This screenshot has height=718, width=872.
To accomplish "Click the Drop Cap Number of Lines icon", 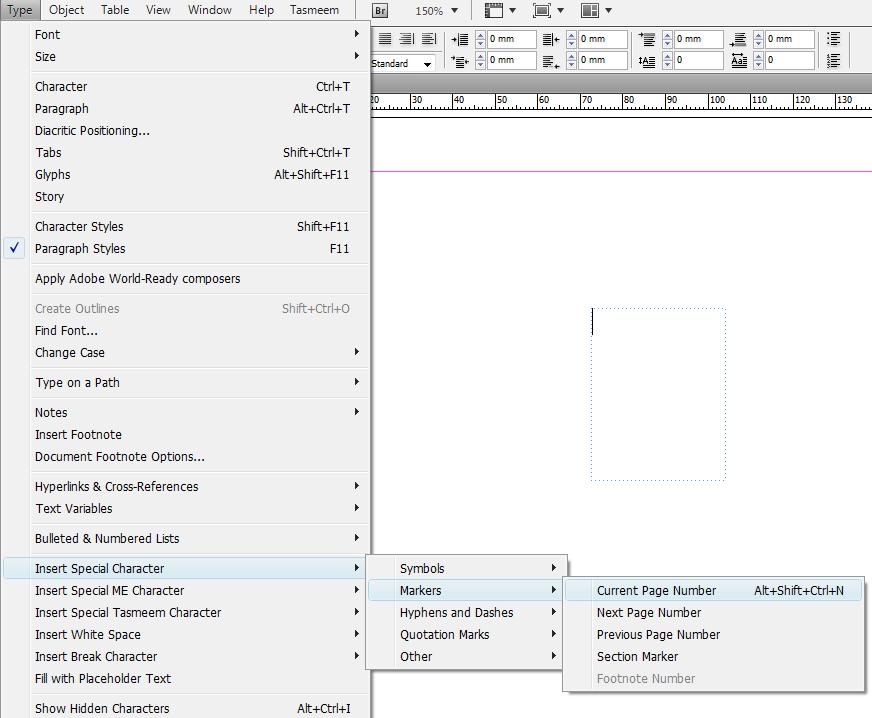I will (647, 61).
